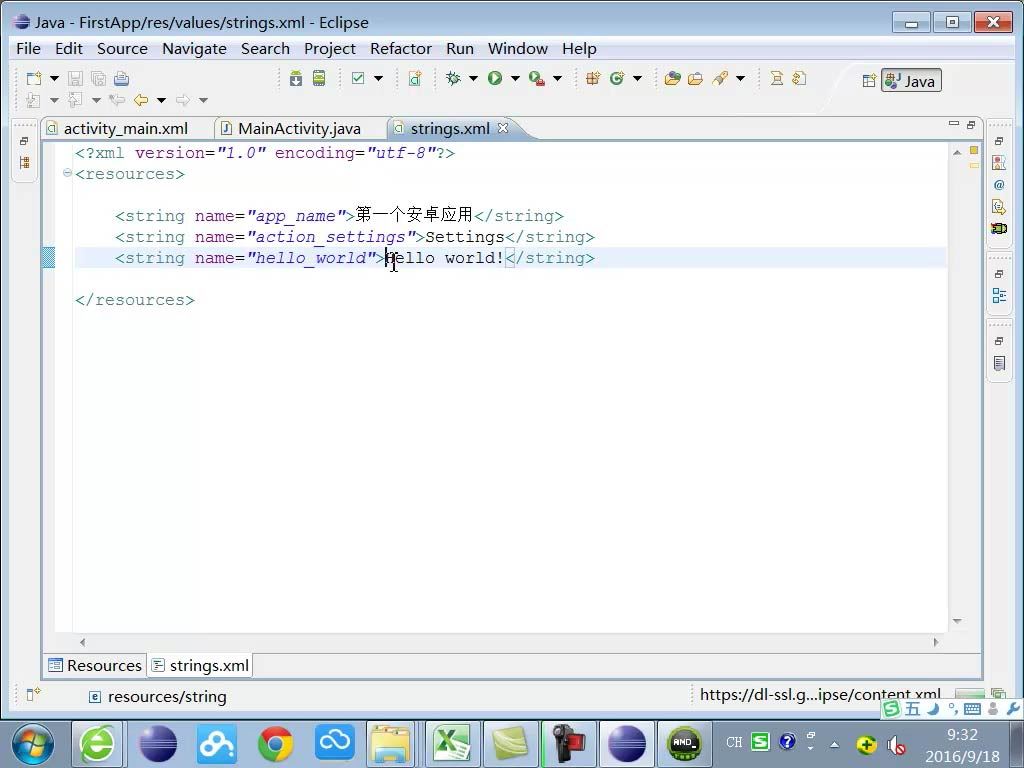Close the strings.xml editor tab
This screenshot has height=768, width=1024.
[x=503, y=128]
